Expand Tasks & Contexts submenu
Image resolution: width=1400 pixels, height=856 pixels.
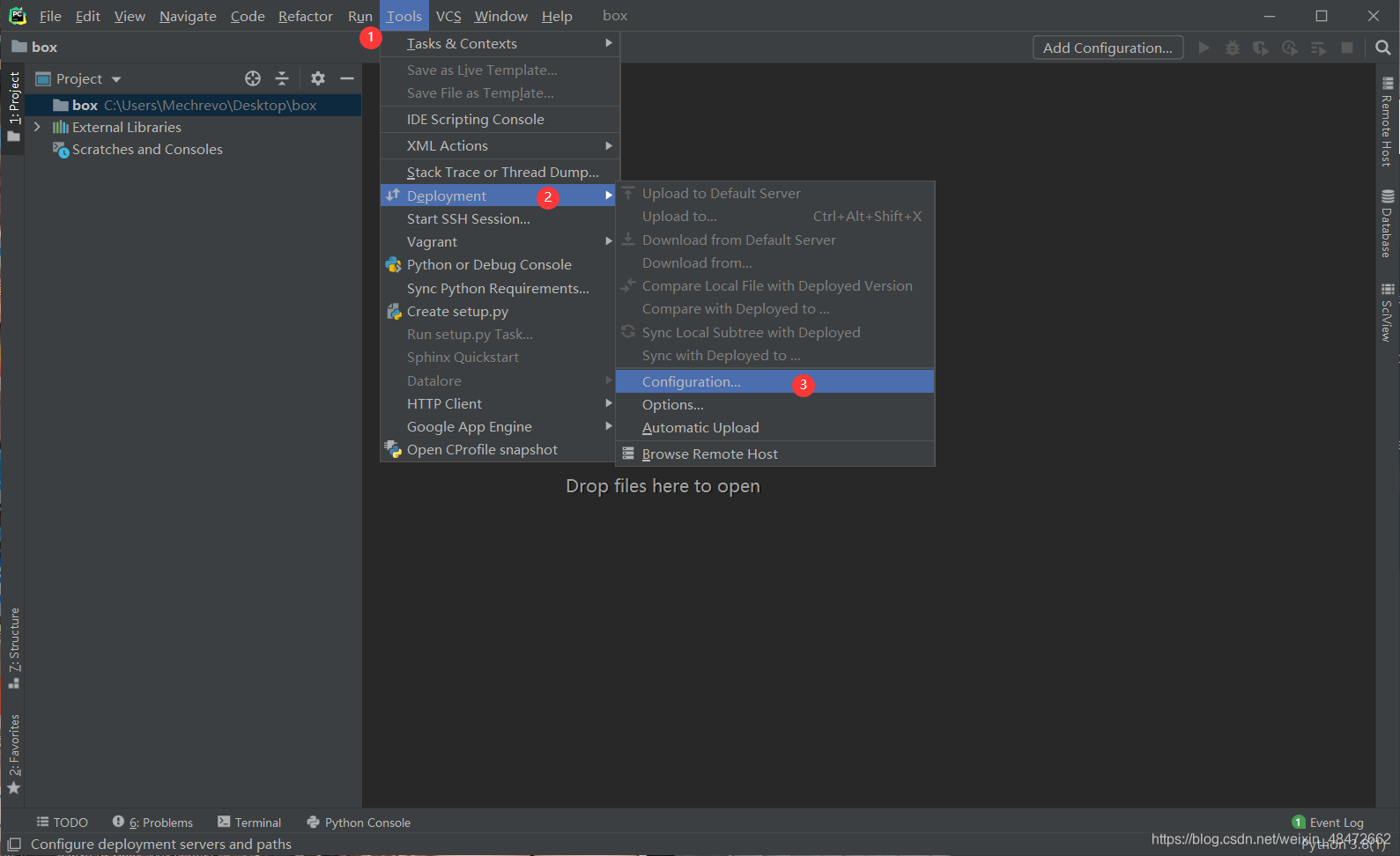point(500,43)
